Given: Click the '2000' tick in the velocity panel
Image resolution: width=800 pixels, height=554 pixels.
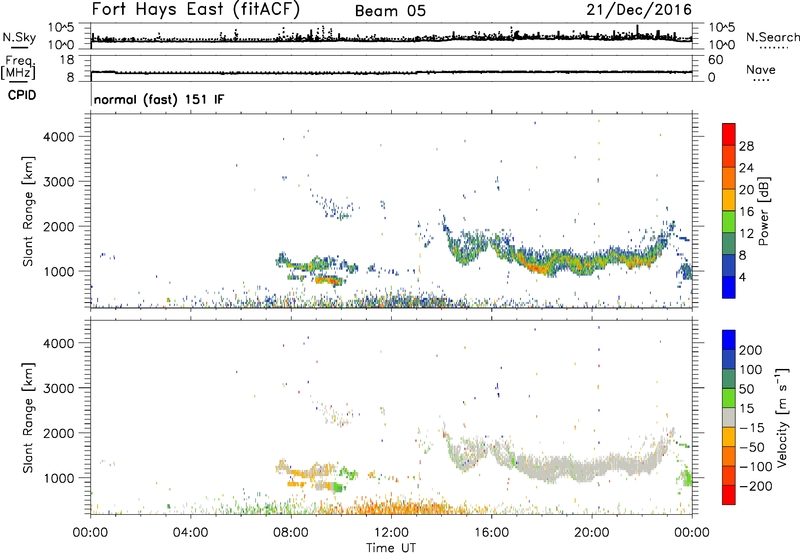Looking at the screenshot, I should point(59,433).
